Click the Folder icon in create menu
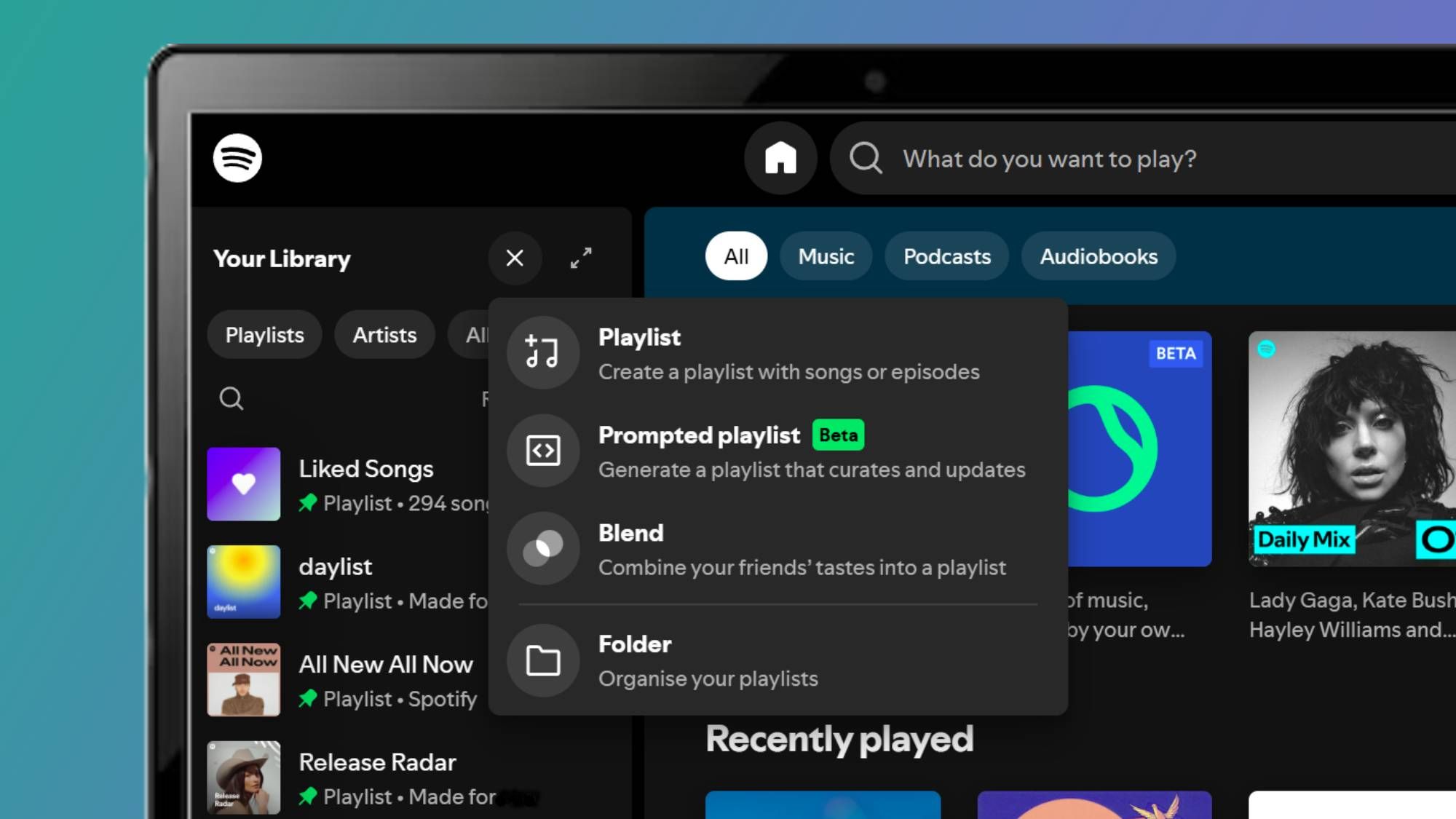The image size is (1456, 819). (542, 660)
